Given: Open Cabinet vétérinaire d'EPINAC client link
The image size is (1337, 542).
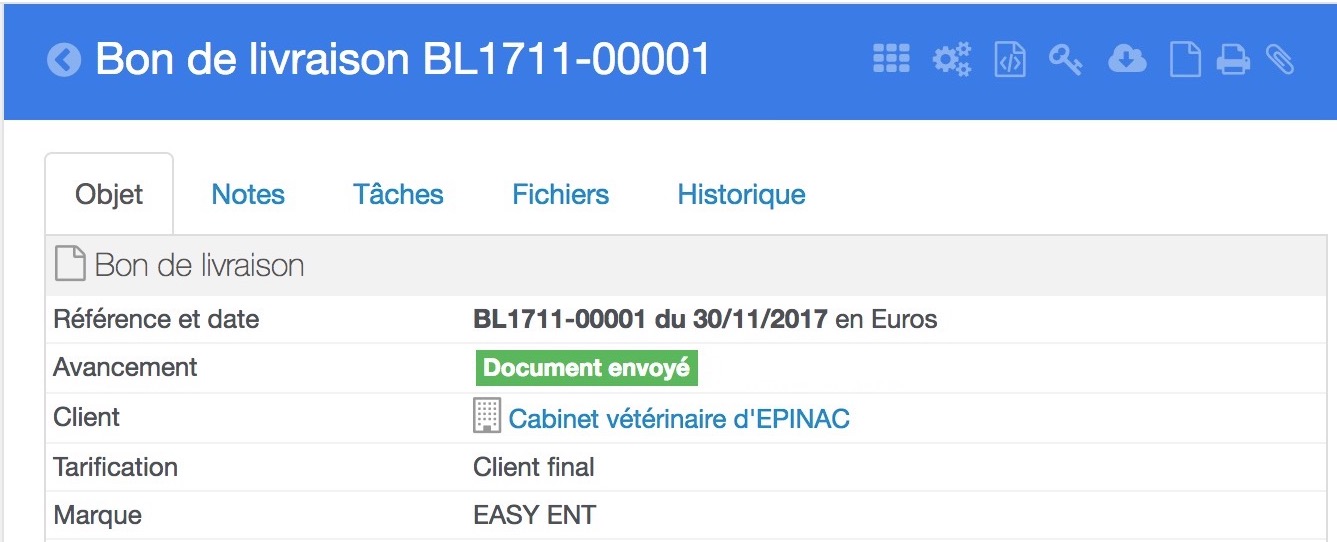Looking at the screenshot, I should click(x=679, y=418).
